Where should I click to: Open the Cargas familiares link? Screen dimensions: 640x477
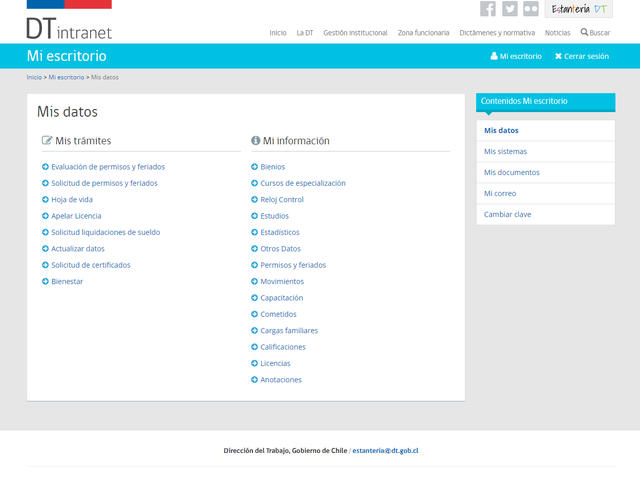pyautogui.click(x=289, y=330)
